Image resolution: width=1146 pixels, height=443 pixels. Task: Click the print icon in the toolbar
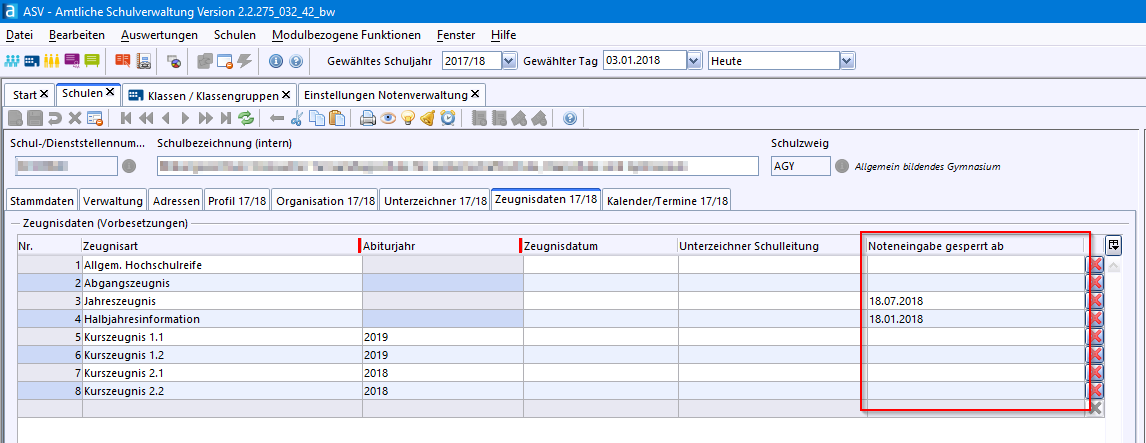368,118
